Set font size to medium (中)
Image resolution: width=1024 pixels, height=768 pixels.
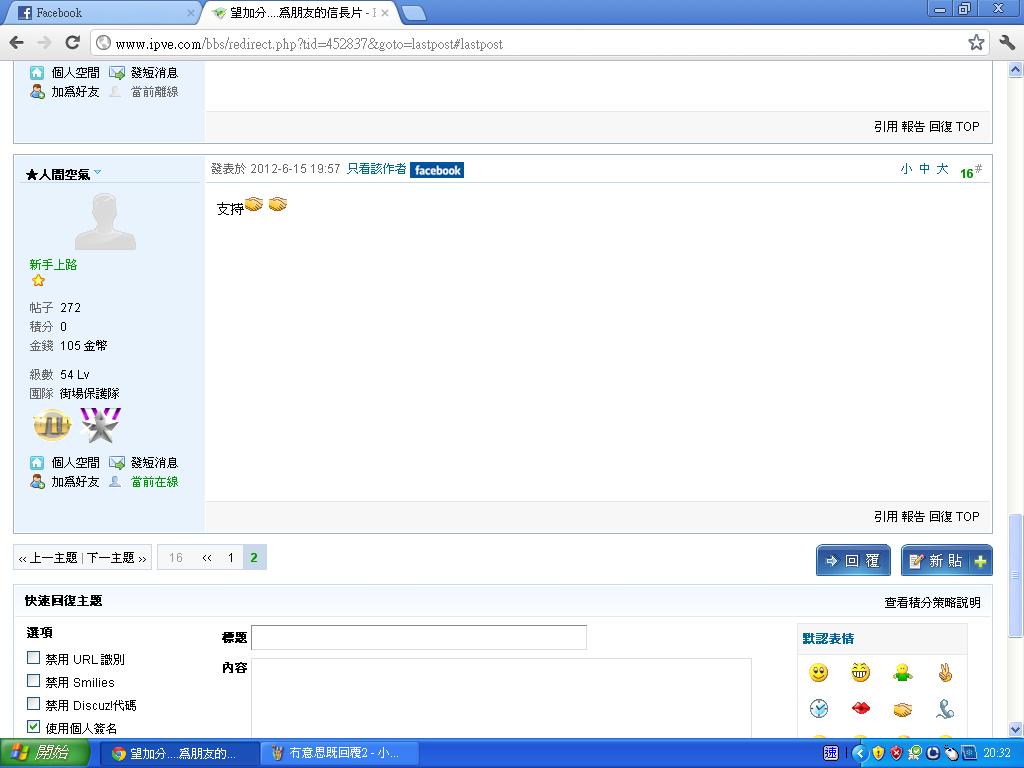924,169
